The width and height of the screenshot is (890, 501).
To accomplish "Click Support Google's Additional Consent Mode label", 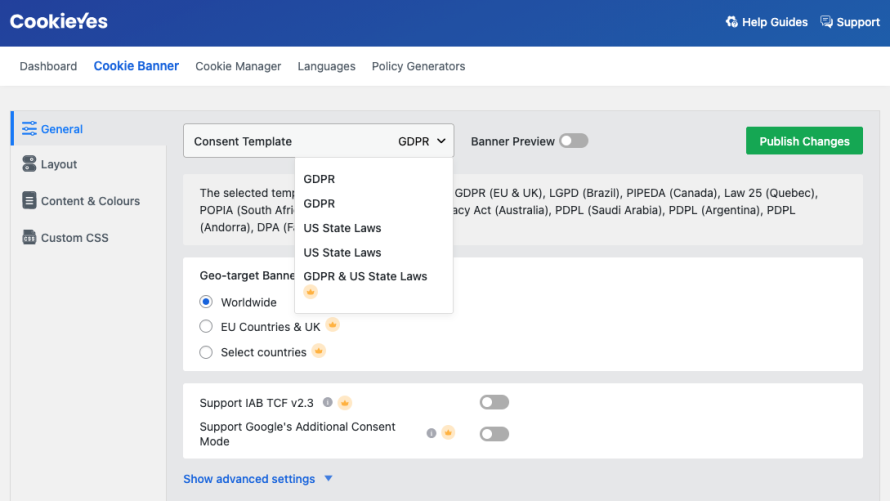I will tap(297, 434).
